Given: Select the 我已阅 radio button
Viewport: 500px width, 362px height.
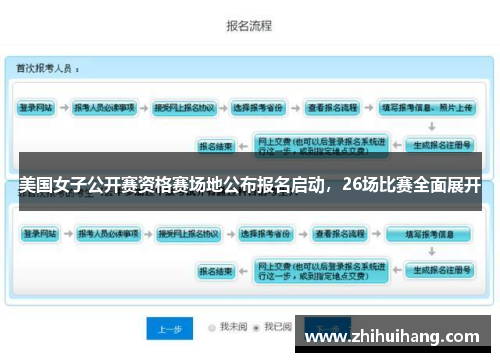Looking at the screenshot, I should (x=256, y=328).
